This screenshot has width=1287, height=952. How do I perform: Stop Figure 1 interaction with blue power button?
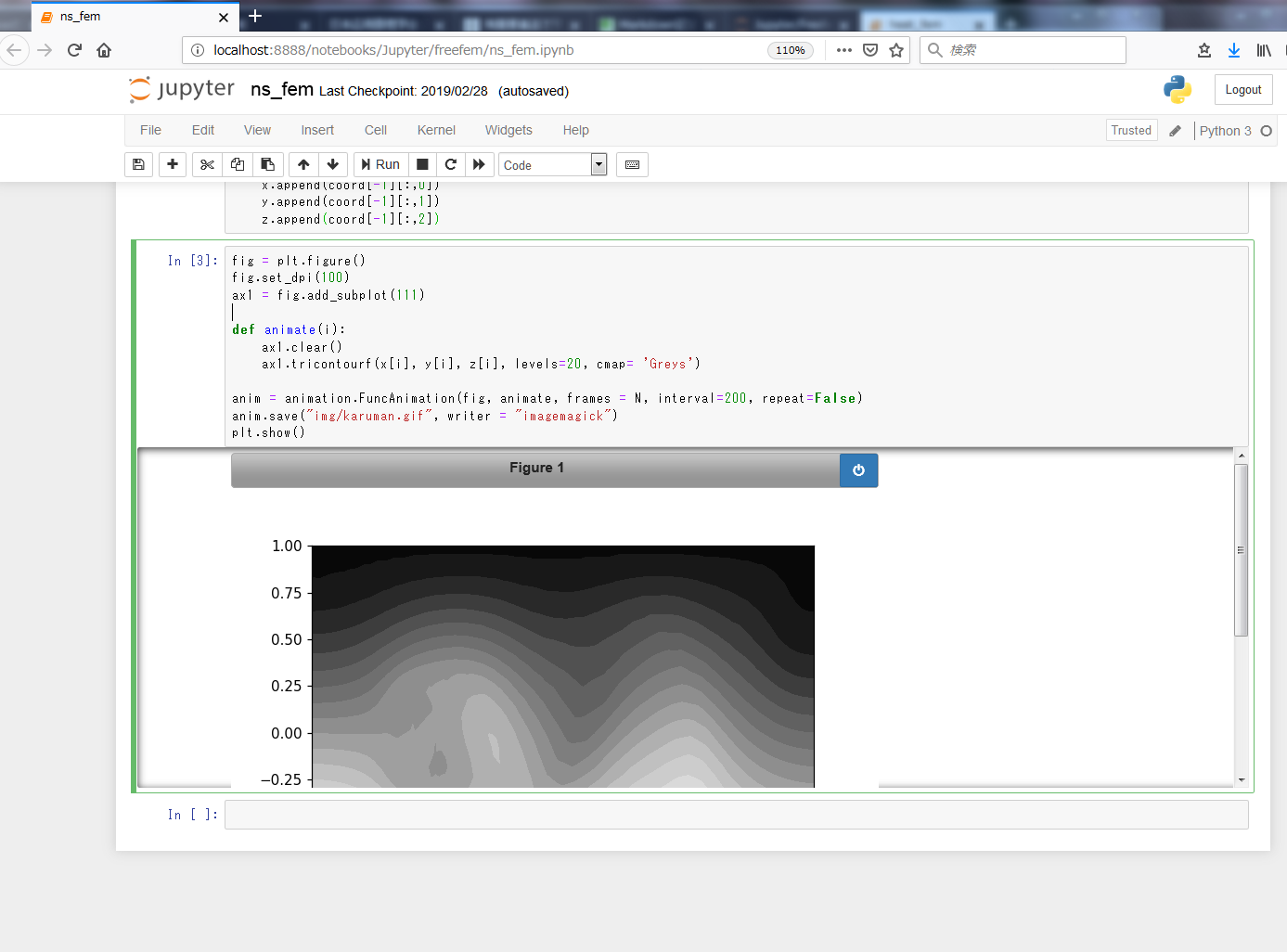pyautogui.click(x=858, y=470)
